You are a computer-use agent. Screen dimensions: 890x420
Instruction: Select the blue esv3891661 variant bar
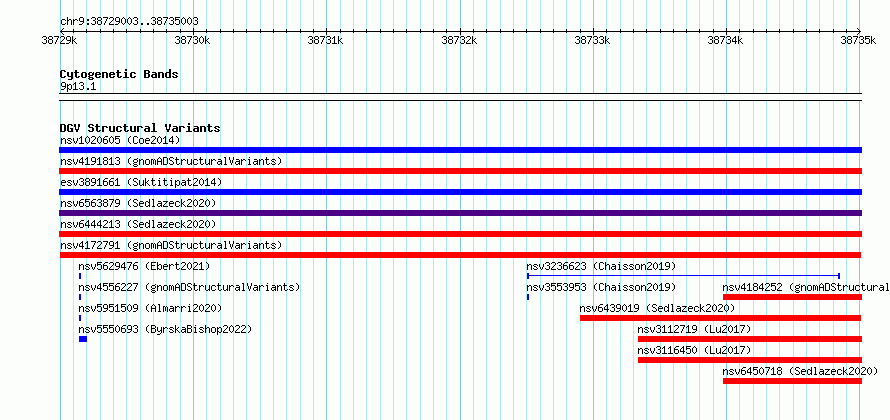[x=460, y=192]
